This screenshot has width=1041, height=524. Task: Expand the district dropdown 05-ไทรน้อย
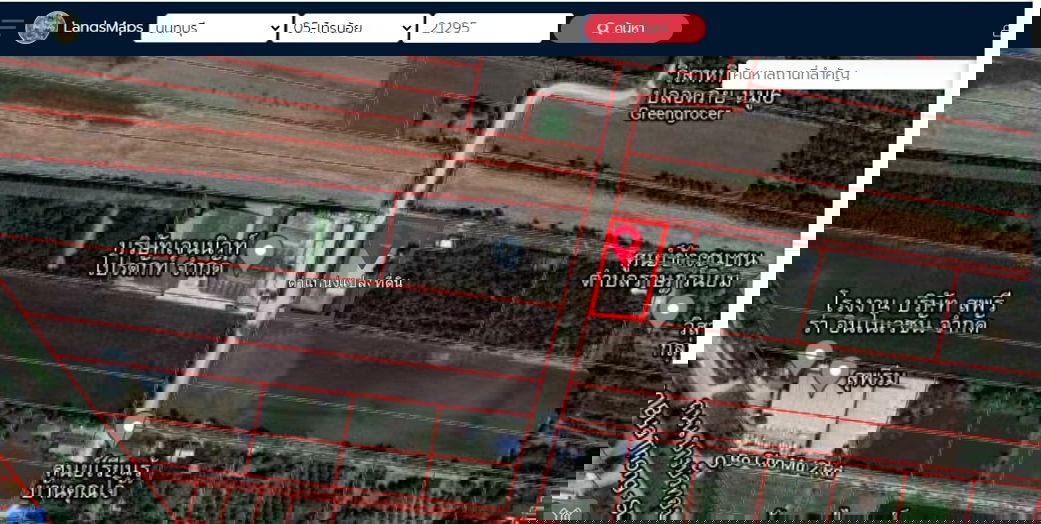click(x=352, y=28)
